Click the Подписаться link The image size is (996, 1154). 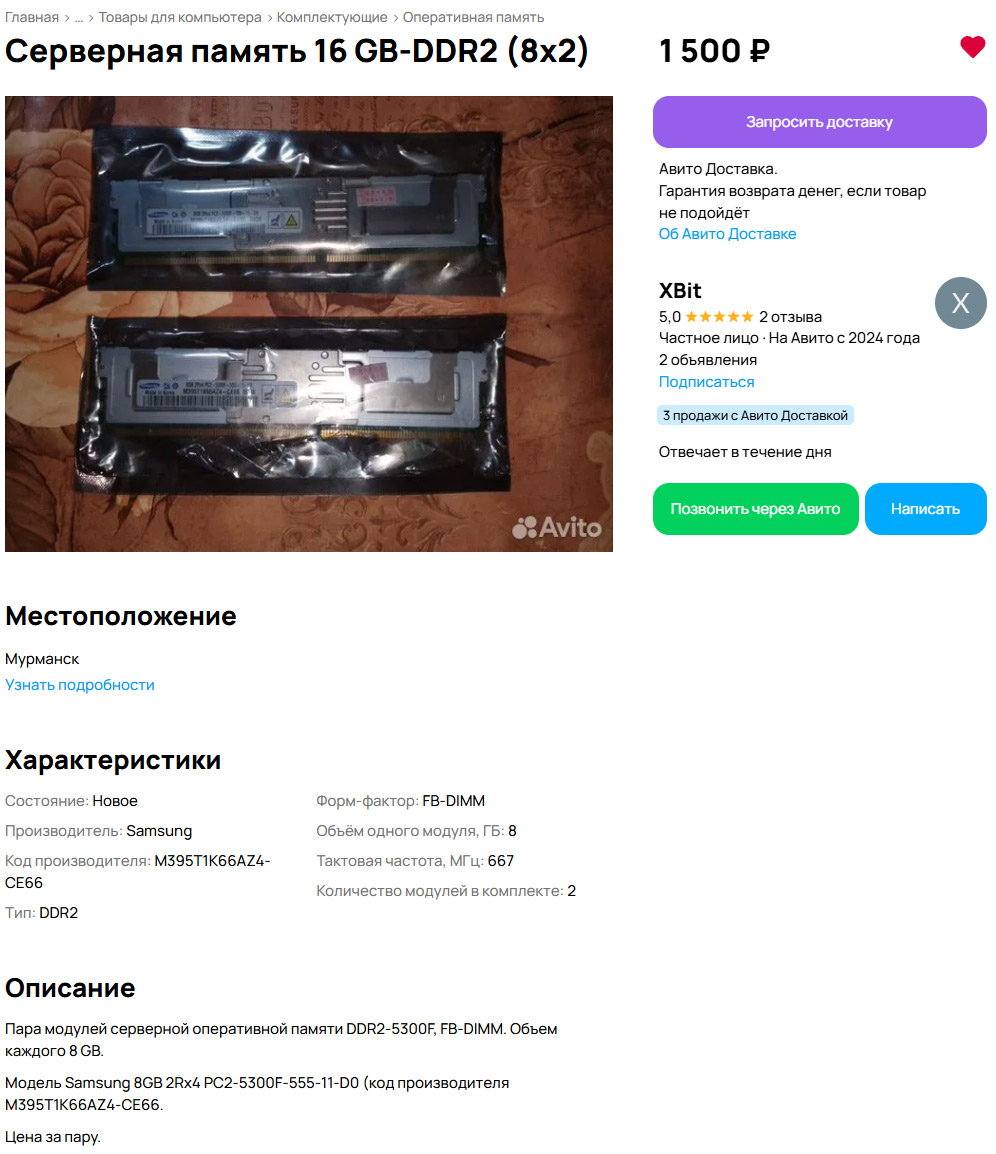706,382
